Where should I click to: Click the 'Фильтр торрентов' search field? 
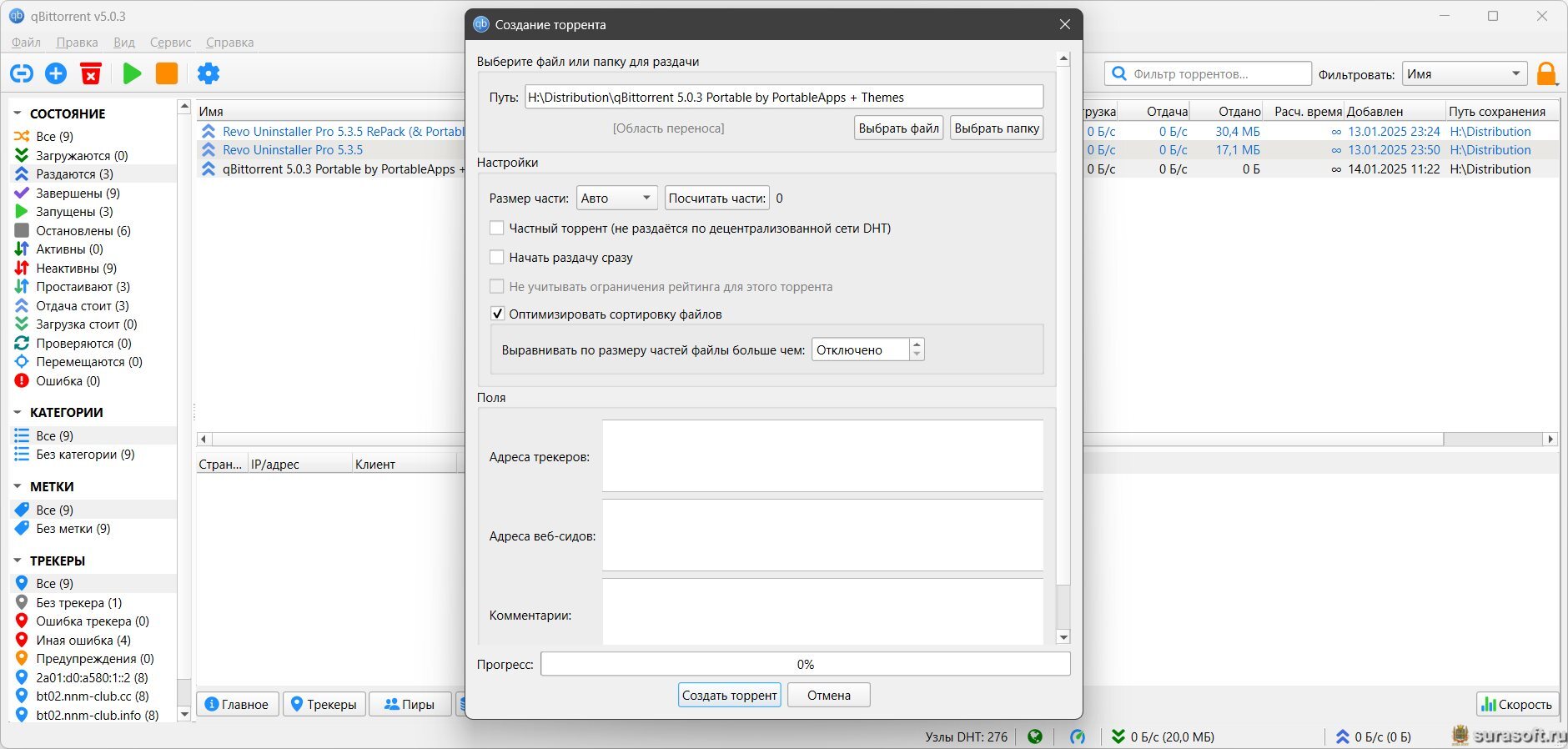(x=1209, y=73)
